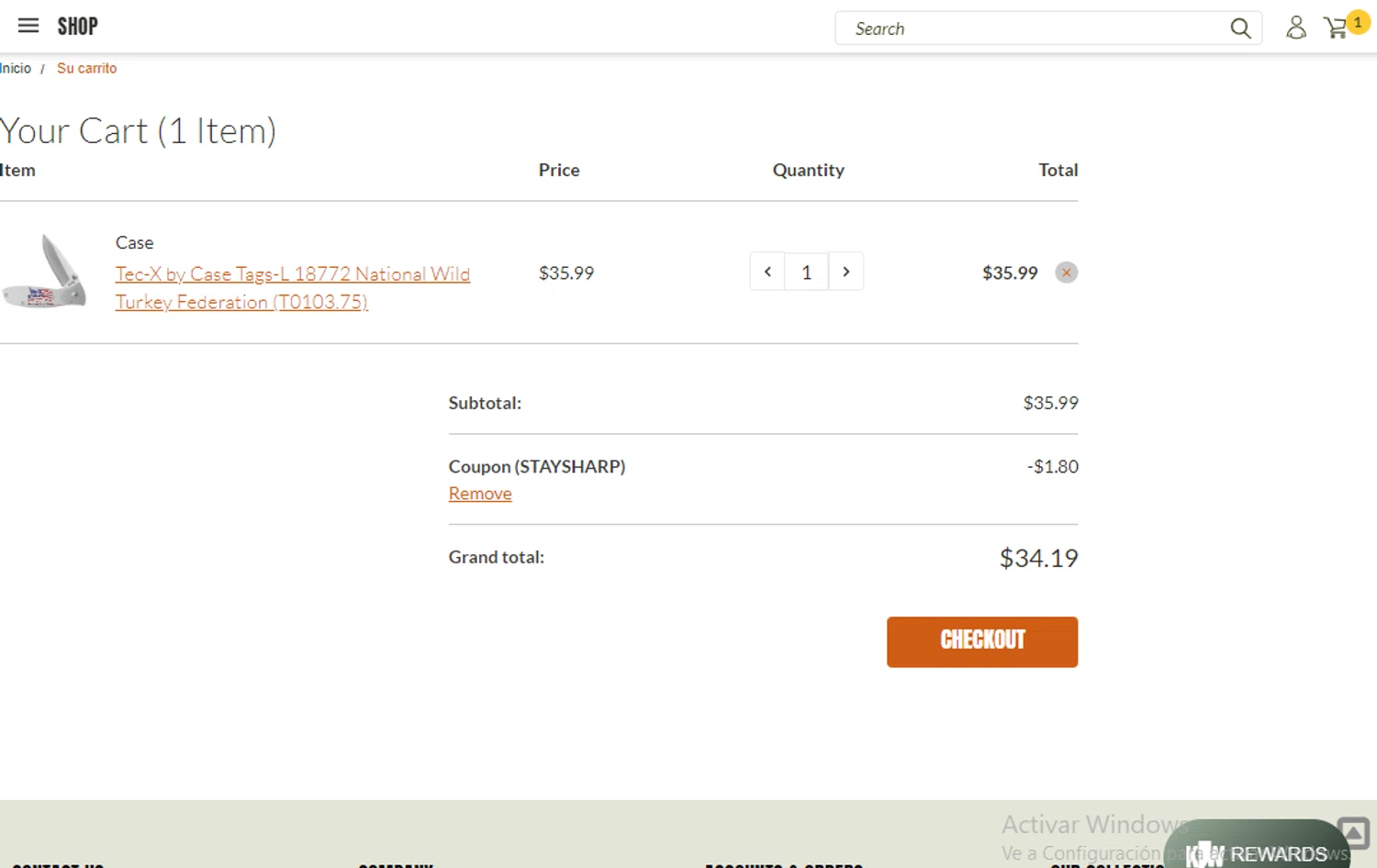Open the Rewards widget
This screenshot has width=1377, height=868.
tap(1258, 851)
